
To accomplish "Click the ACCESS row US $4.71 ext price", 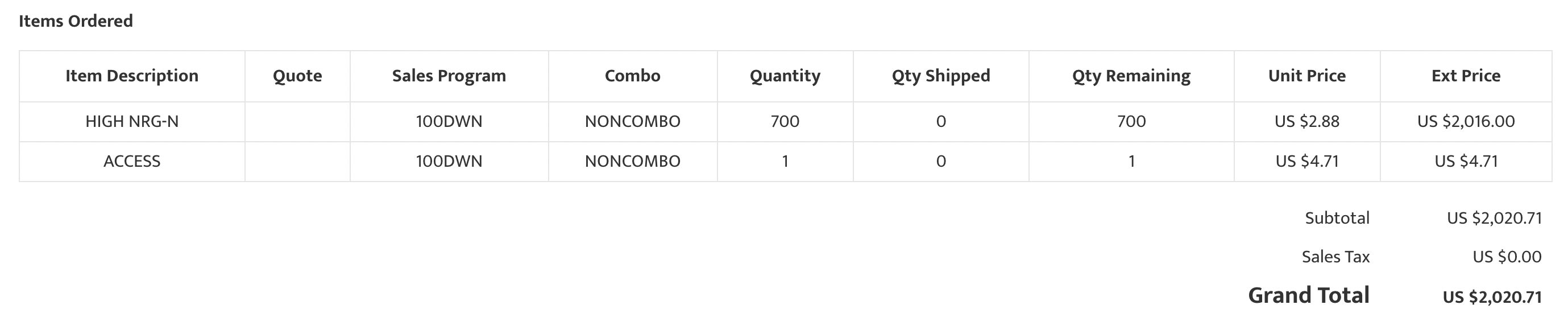I will [x=1466, y=162].
